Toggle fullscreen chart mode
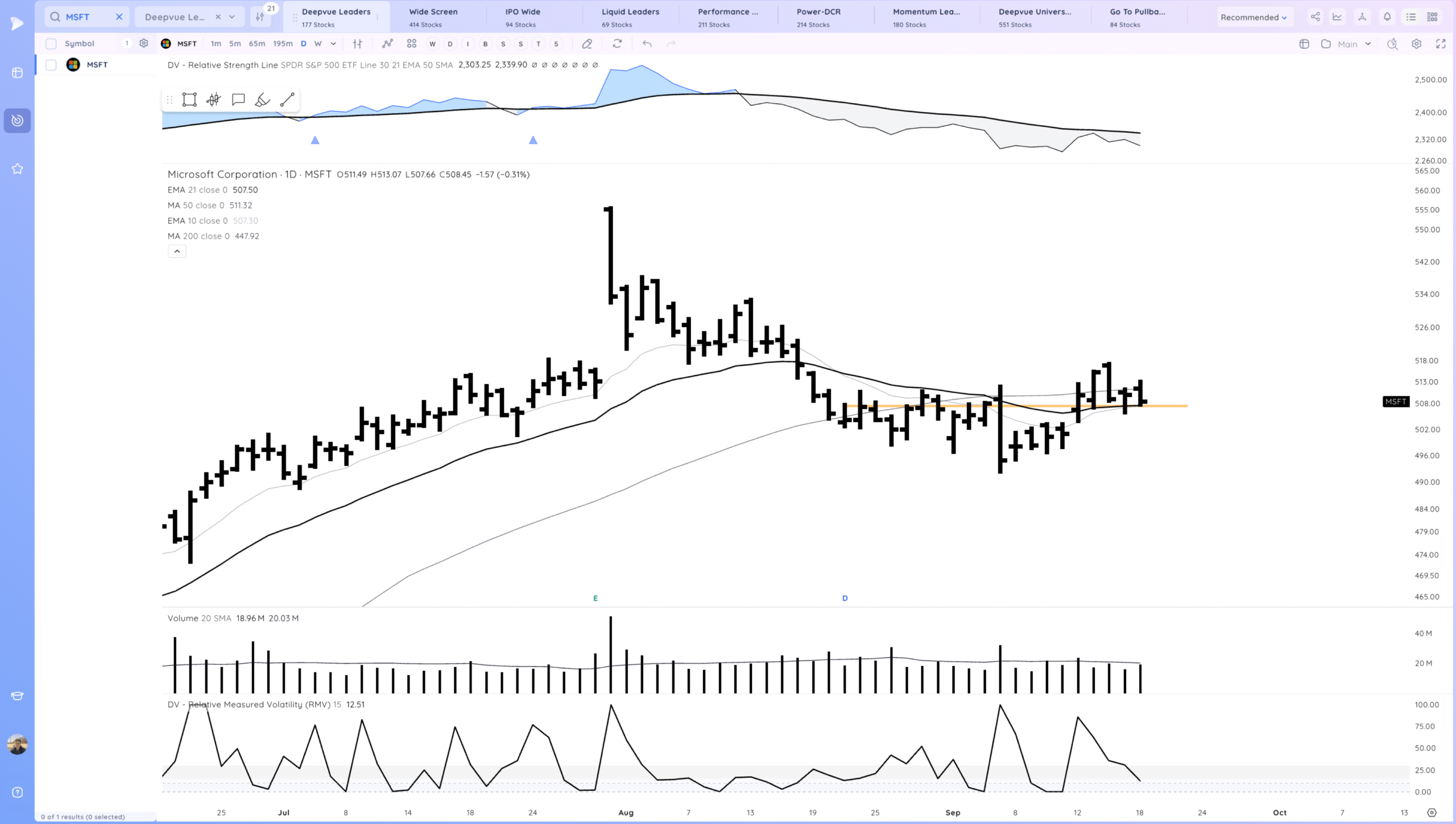 (1441, 44)
